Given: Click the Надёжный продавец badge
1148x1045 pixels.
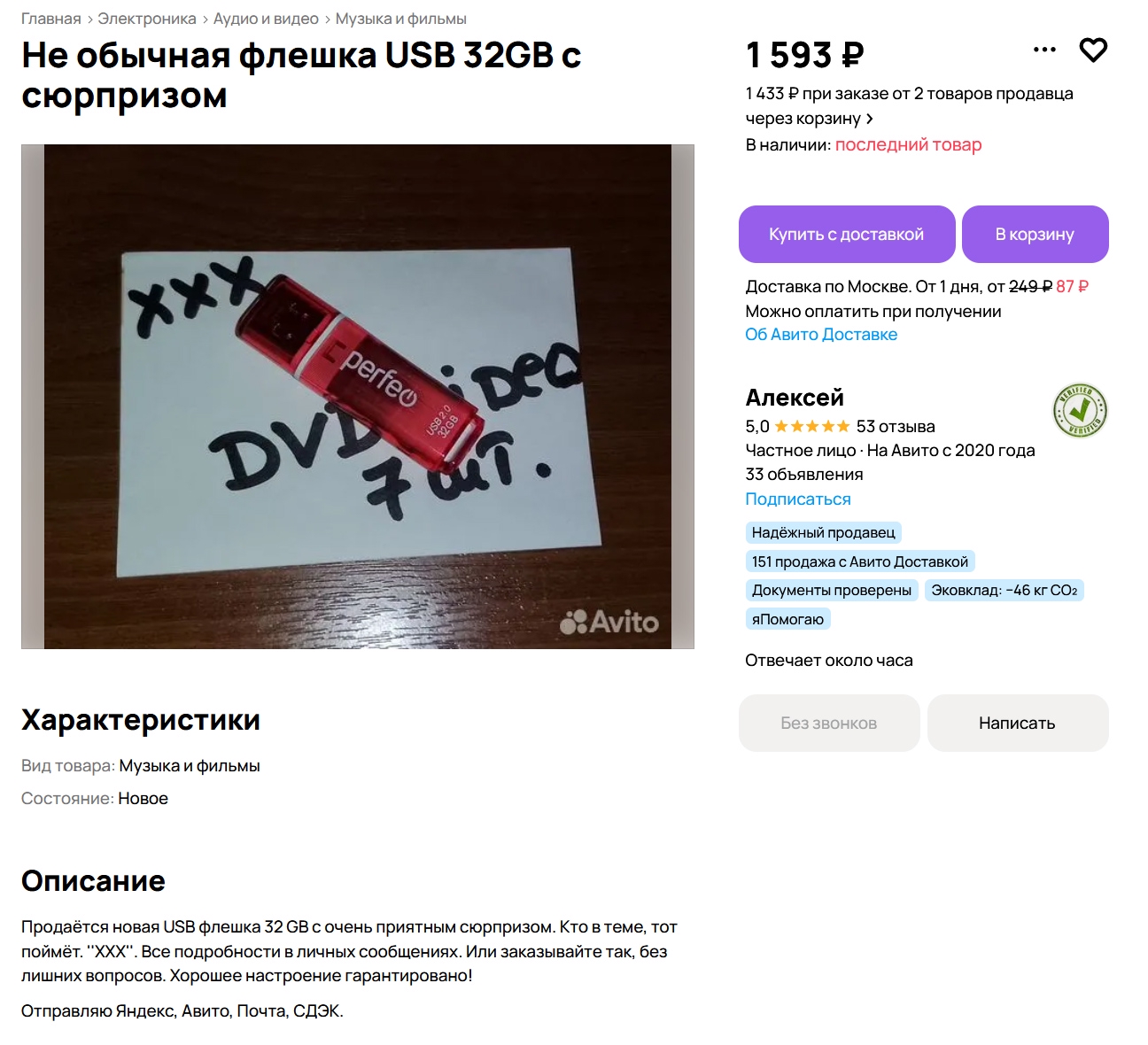Looking at the screenshot, I should tap(824, 532).
